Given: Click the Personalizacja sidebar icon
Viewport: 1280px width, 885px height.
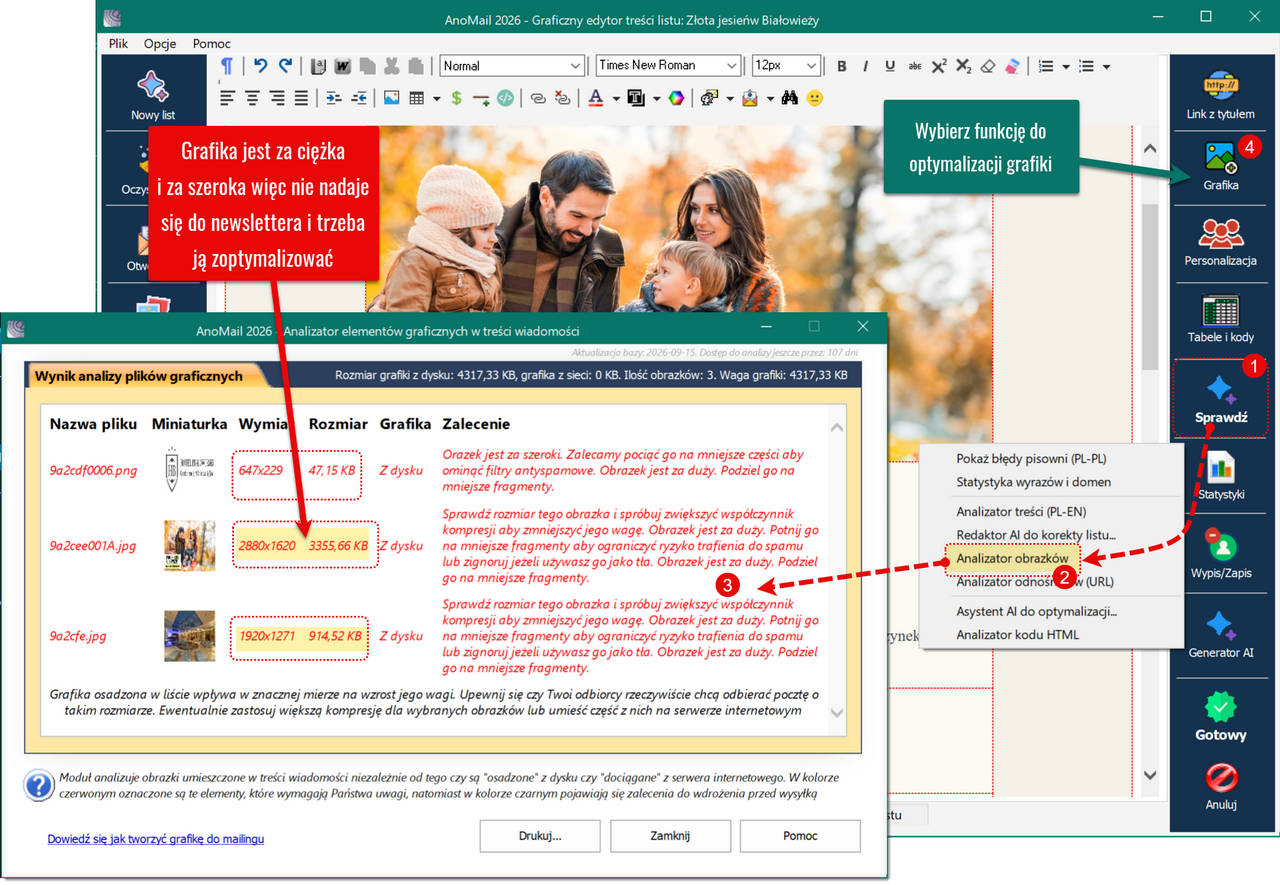Looking at the screenshot, I should click(1220, 241).
